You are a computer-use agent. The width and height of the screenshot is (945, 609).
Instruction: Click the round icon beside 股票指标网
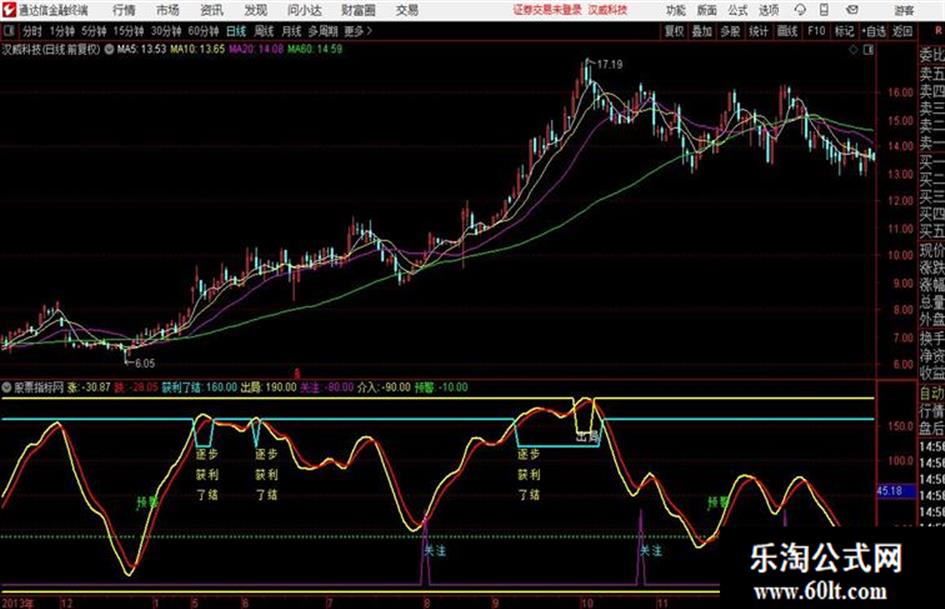(x=7, y=387)
